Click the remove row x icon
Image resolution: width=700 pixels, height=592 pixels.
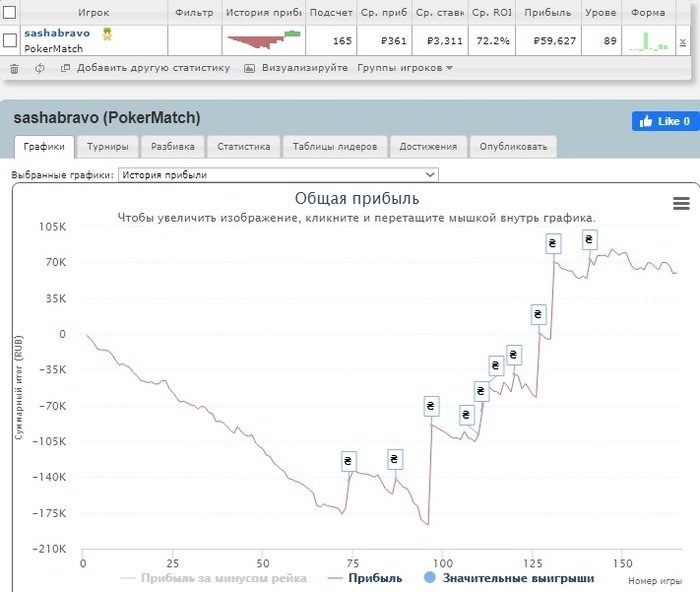[x=683, y=41]
